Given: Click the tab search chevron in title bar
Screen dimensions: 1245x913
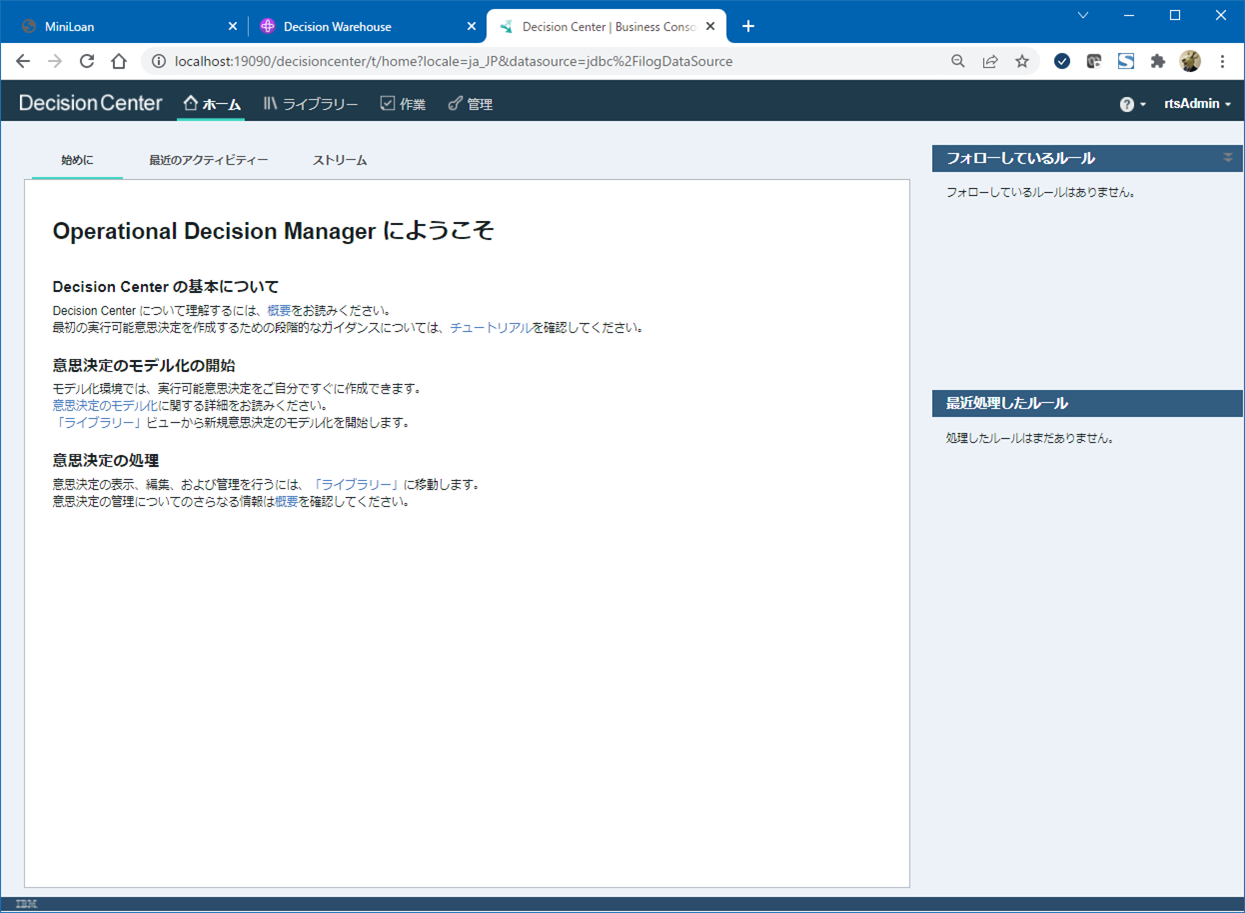Looking at the screenshot, I should (x=1083, y=15).
